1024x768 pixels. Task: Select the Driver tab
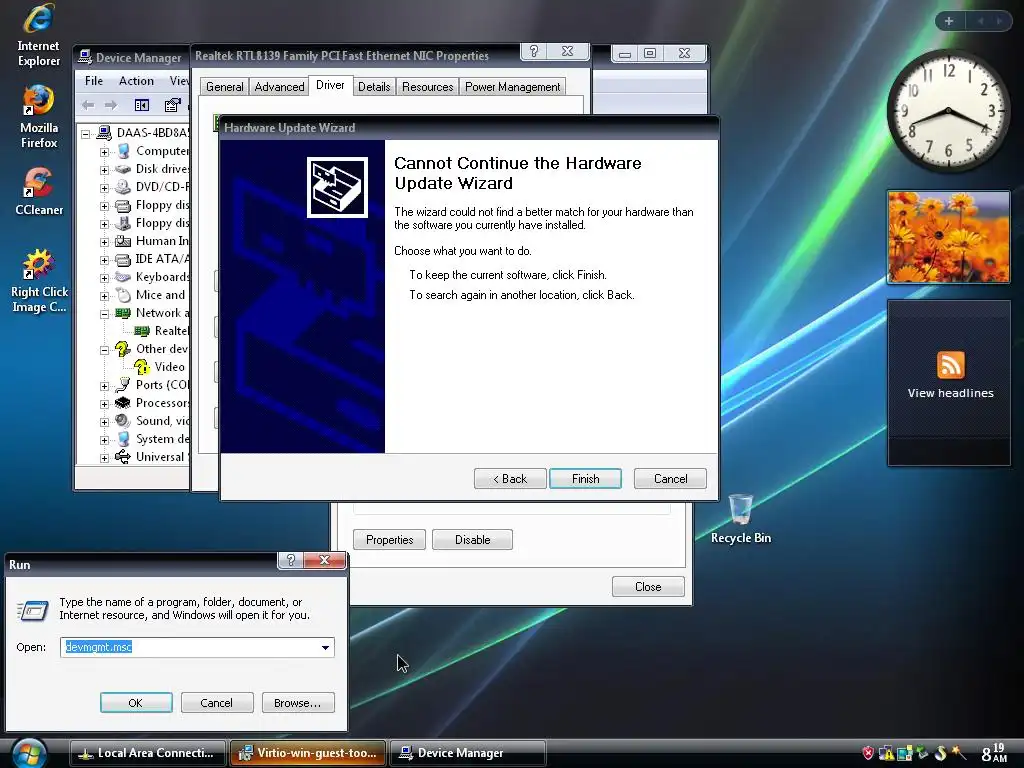pos(330,86)
